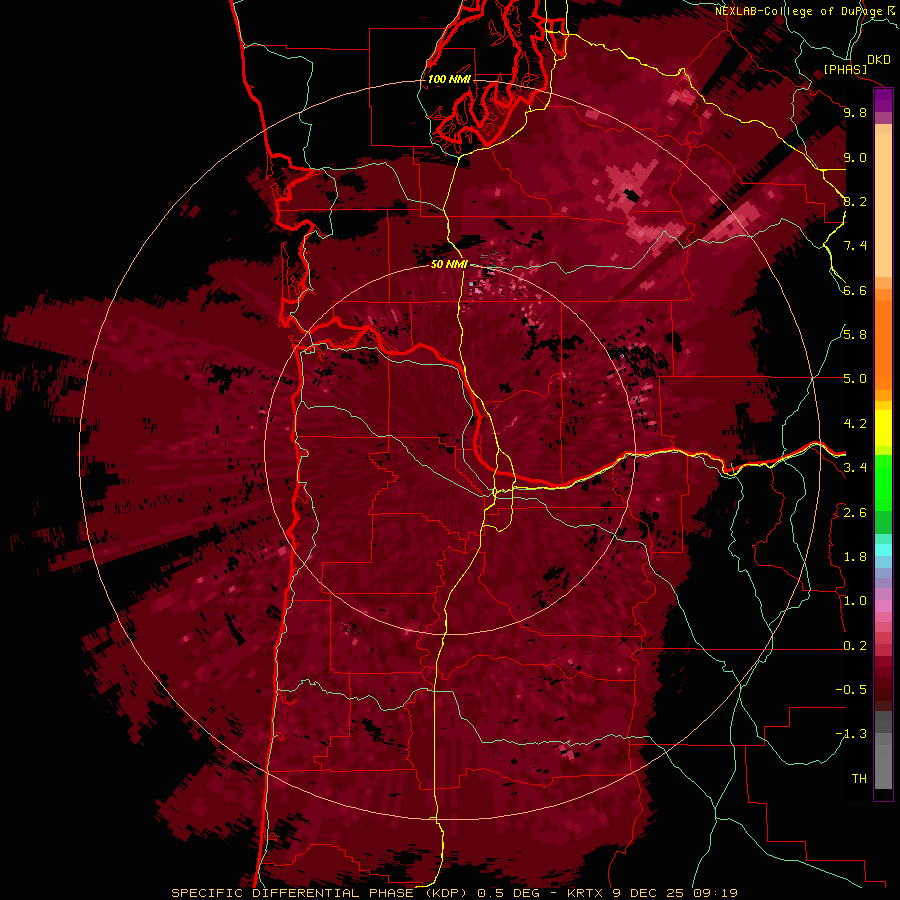
Task: Click the 2.6 legend value
Action: pos(855,513)
